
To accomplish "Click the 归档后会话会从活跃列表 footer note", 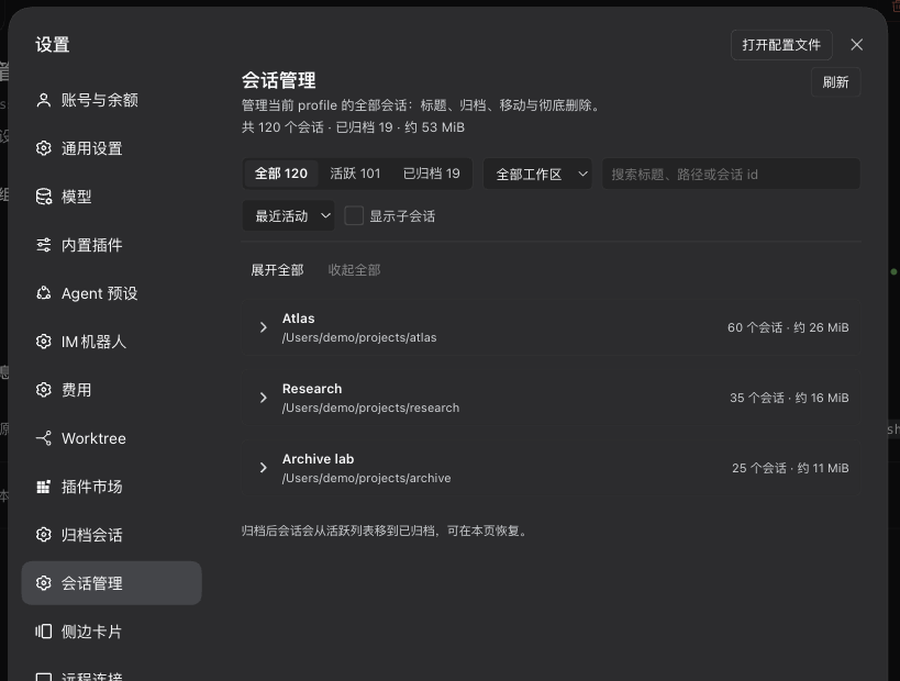I will [384, 531].
